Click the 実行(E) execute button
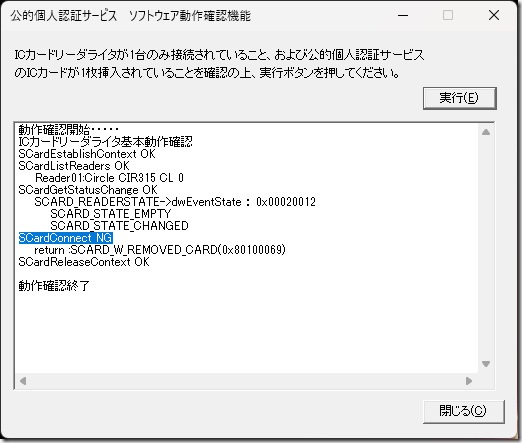Screen dimensions: 522x443 coord(460,98)
